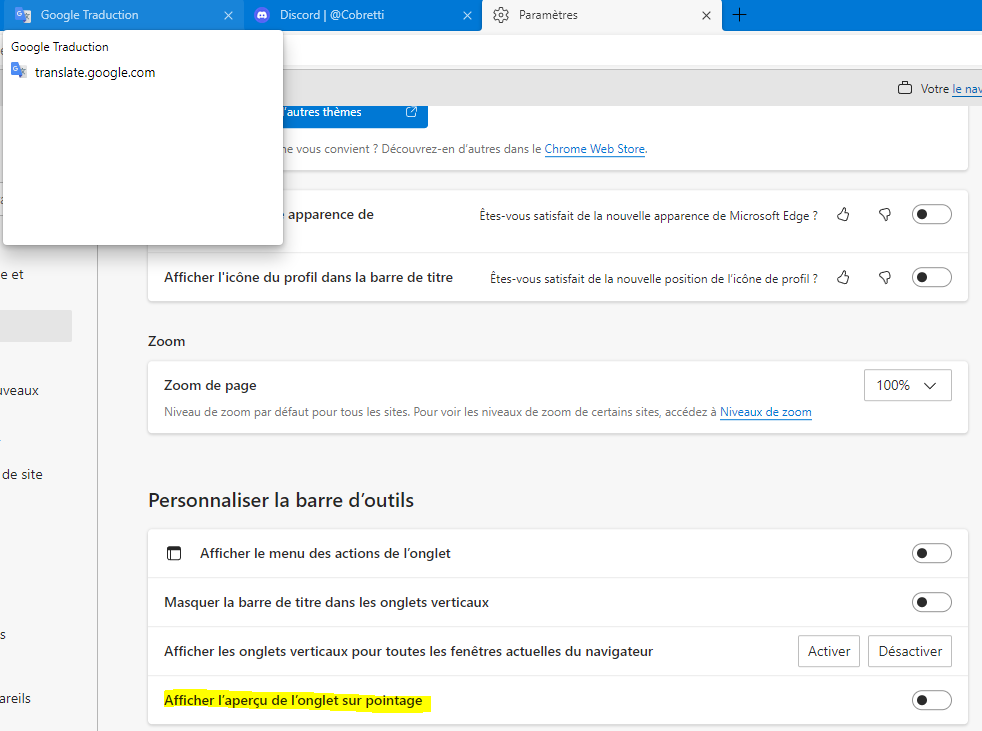Click the Désactiver button for vertical tabs
Screen dimensions: 982x731
(909, 650)
